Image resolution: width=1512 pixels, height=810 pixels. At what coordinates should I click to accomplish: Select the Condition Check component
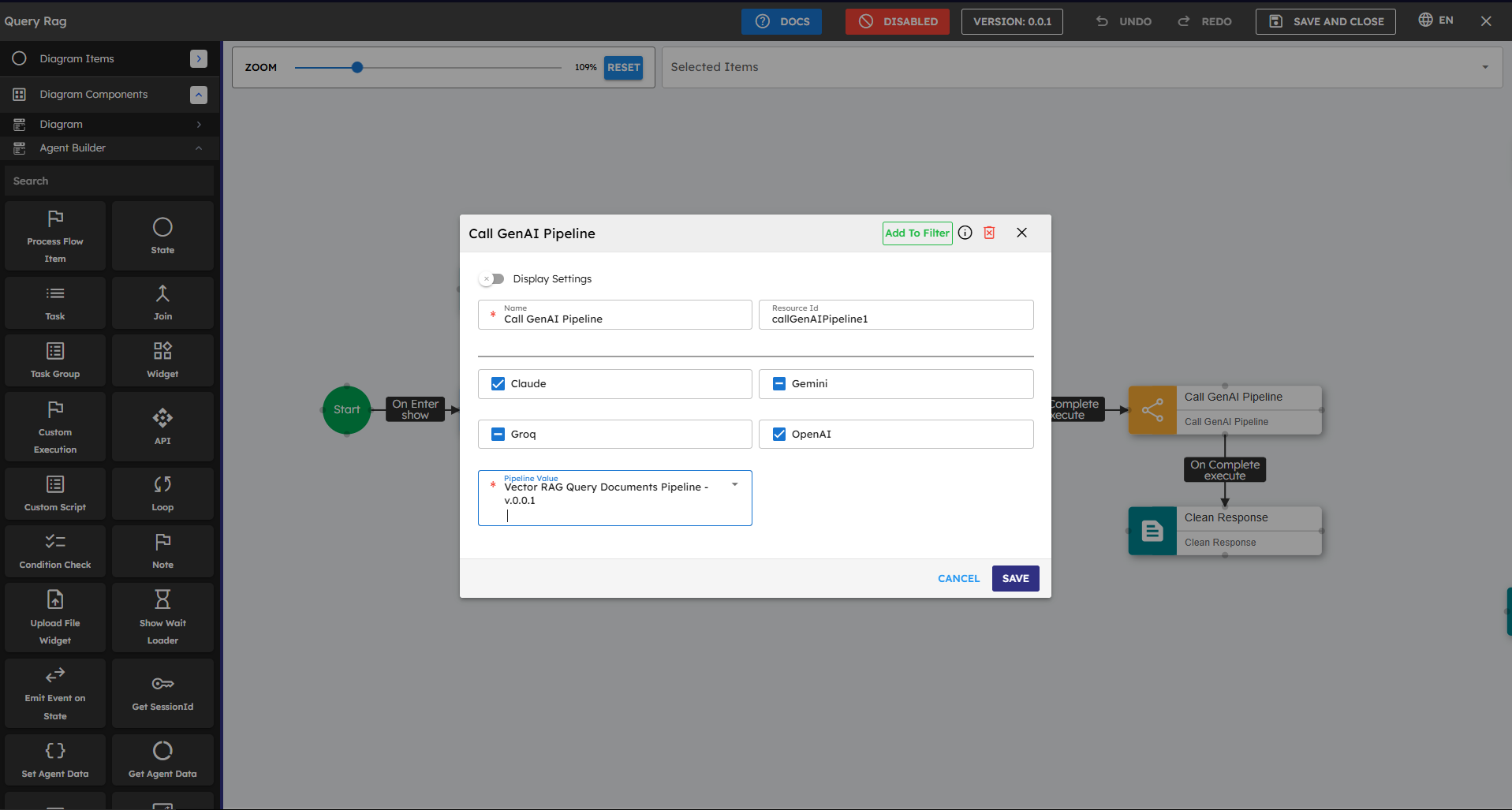click(x=55, y=551)
